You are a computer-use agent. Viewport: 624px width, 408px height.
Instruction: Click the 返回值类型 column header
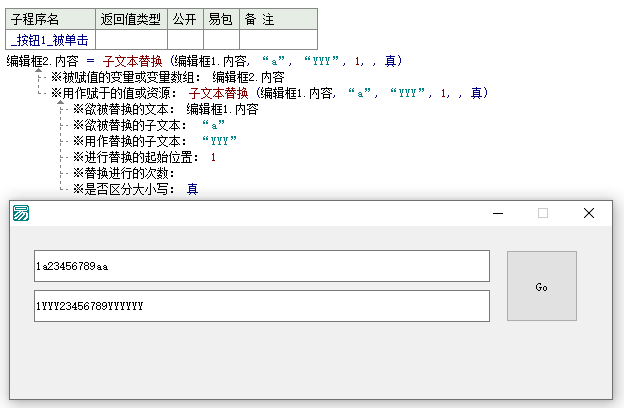(x=130, y=18)
